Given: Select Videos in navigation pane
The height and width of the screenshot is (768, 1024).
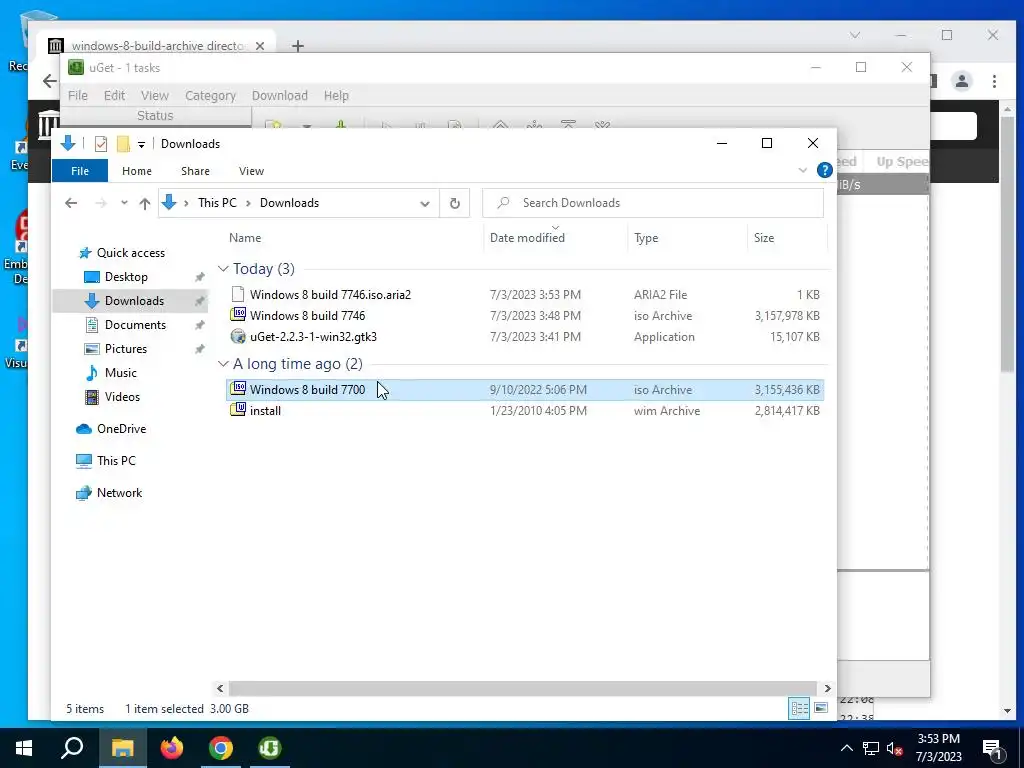Looking at the screenshot, I should pos(122,397).
